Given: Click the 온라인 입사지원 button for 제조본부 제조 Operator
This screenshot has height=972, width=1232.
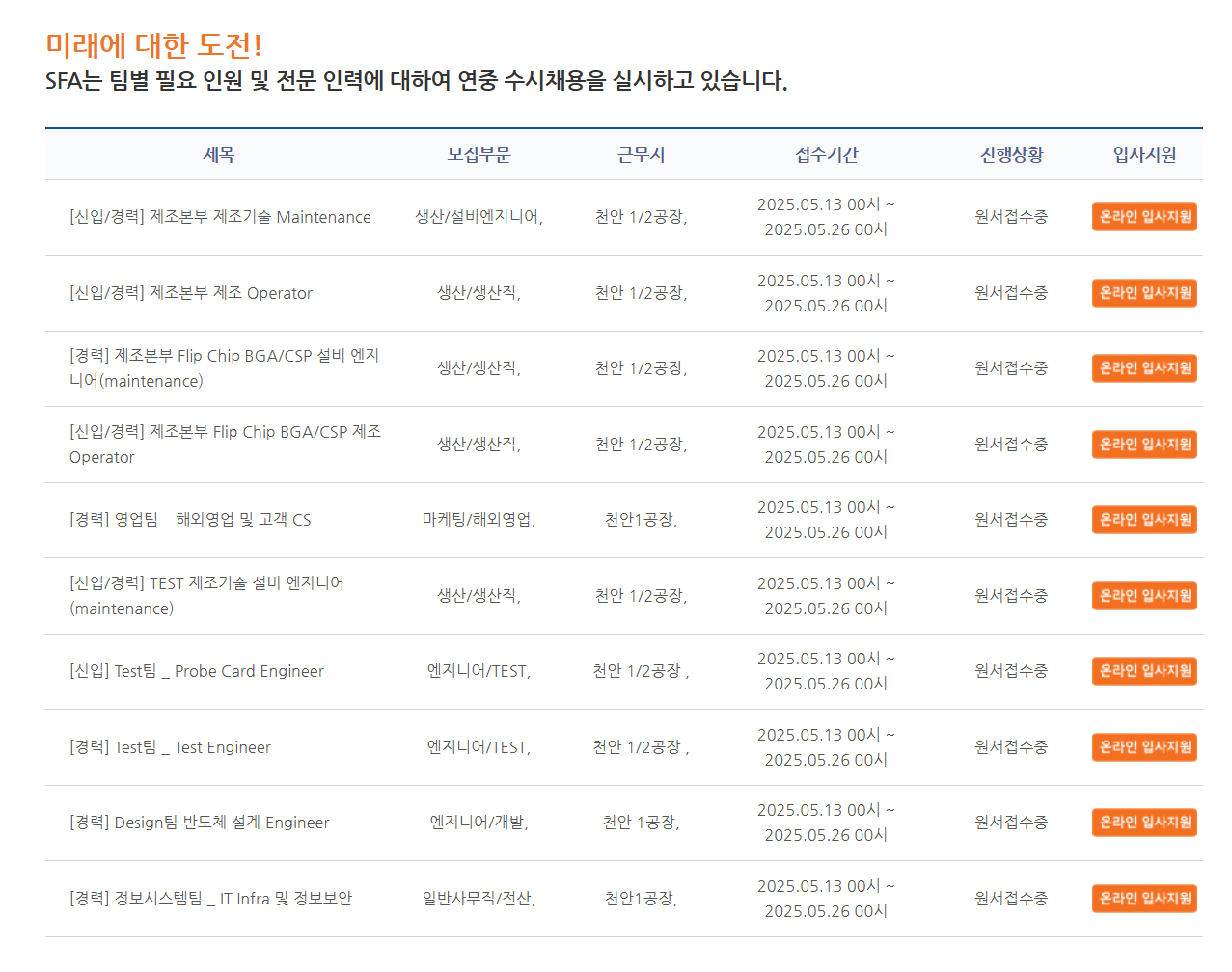Looking at the screenshot, I should click(x=1144, y=292).
